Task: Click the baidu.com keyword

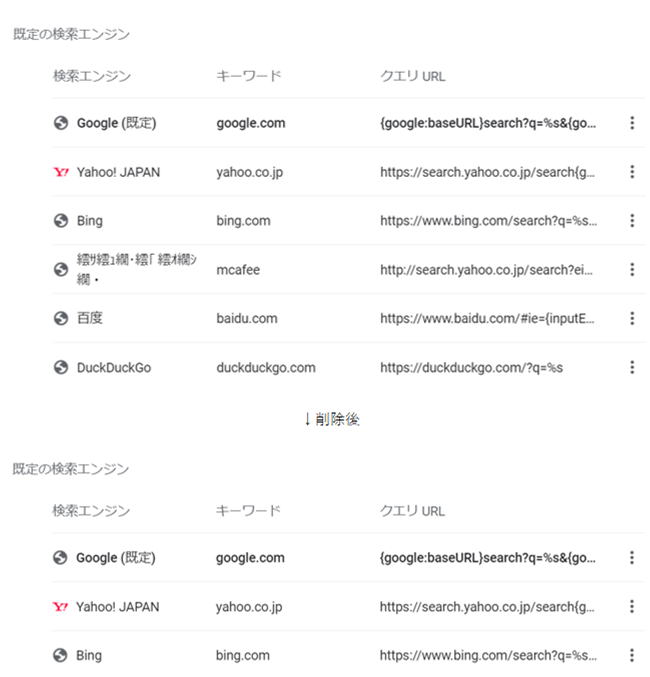Action: click(x=247, y=319)
